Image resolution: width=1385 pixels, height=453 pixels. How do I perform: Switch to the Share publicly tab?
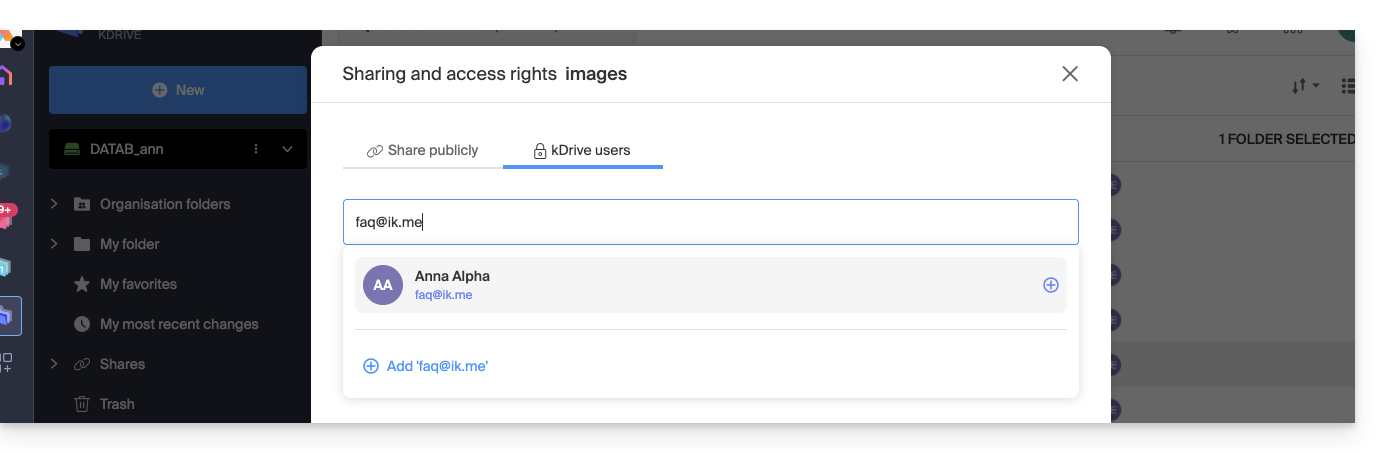click(x=422, y=151)
